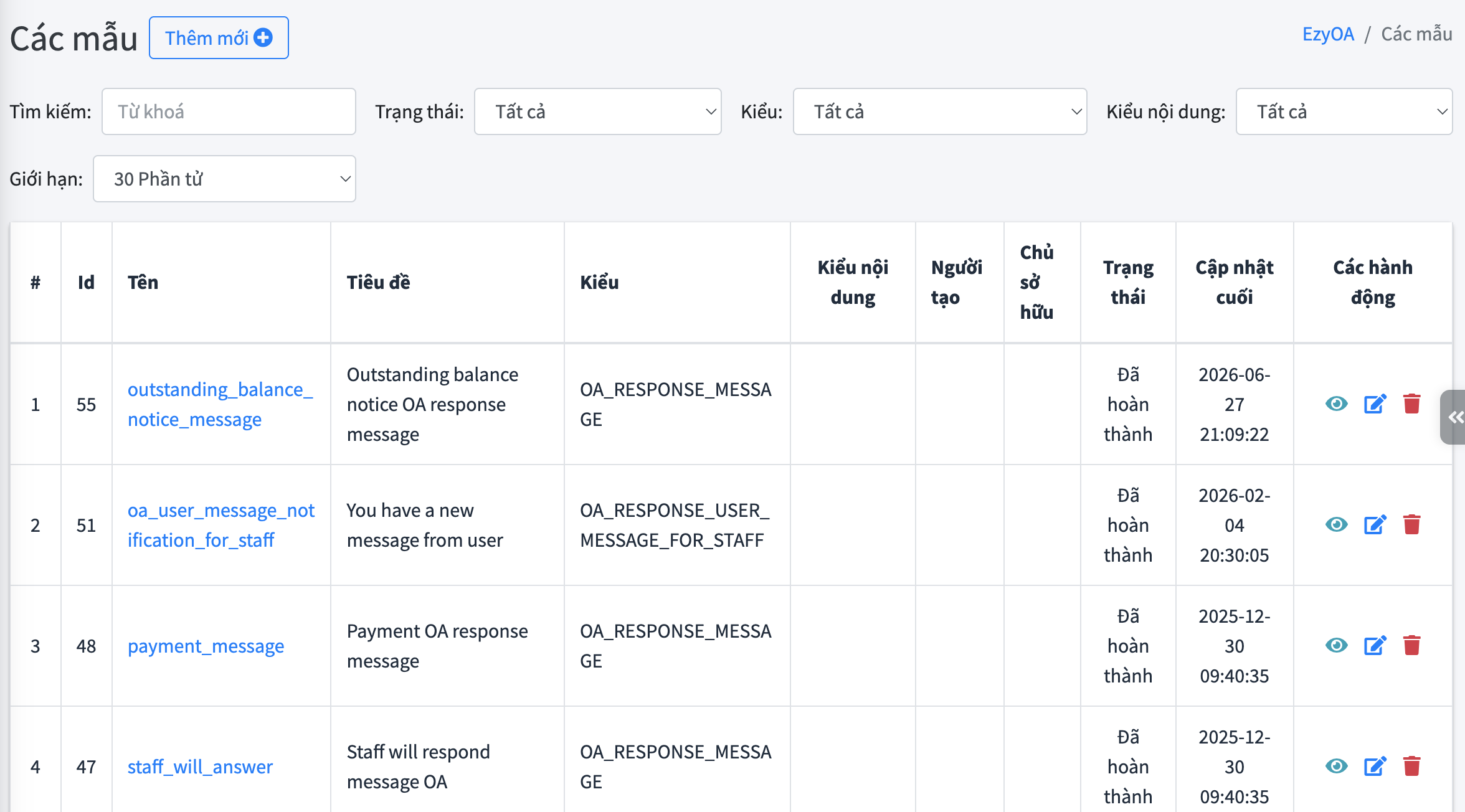Select the cell with Id 48
Image resolution: width=1465 pixels, height=812 pixels.
pyautogui.click(x=86, y=646)
